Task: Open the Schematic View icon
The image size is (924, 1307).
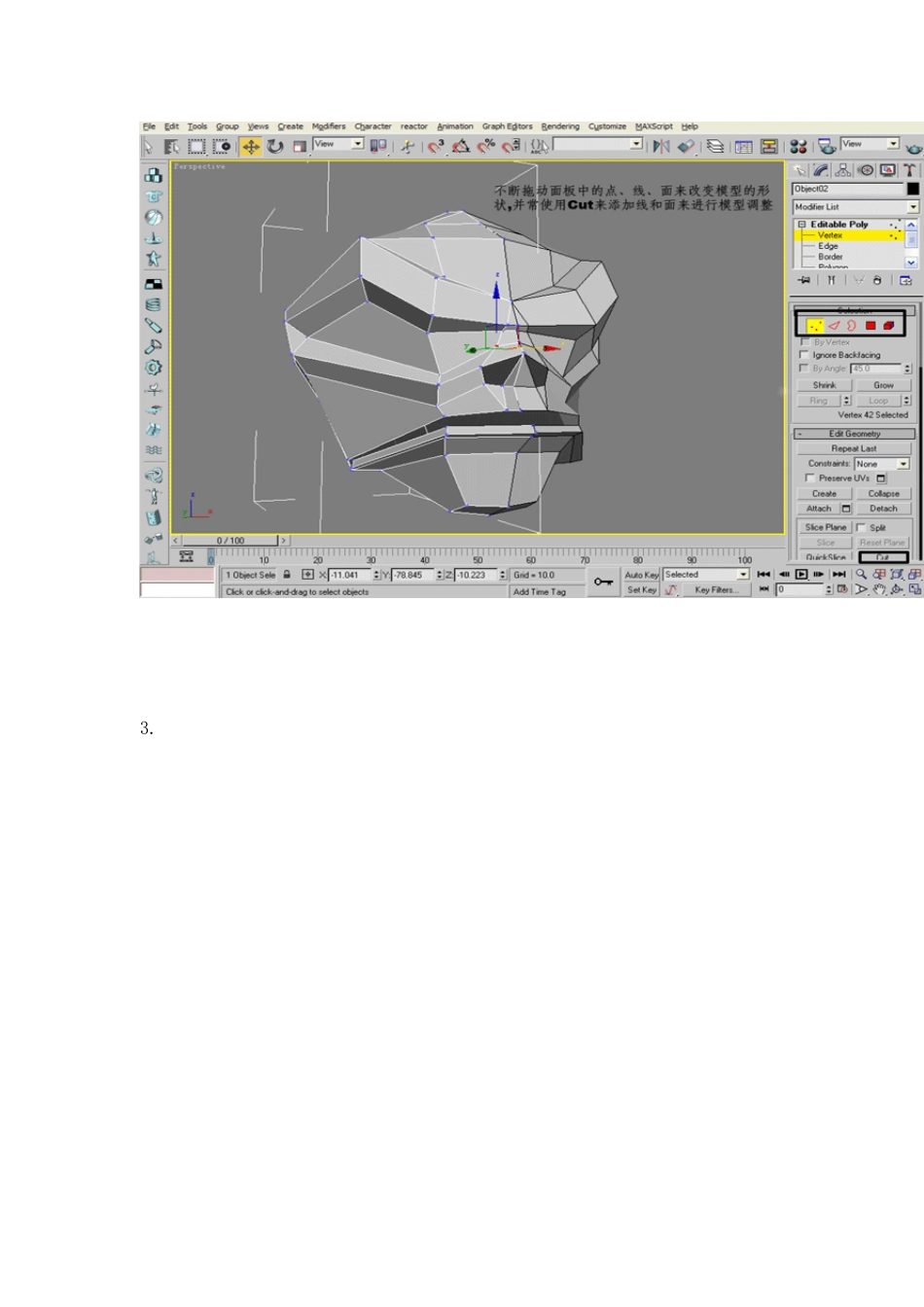Action: pyautogui.click(x=768, y=146)
